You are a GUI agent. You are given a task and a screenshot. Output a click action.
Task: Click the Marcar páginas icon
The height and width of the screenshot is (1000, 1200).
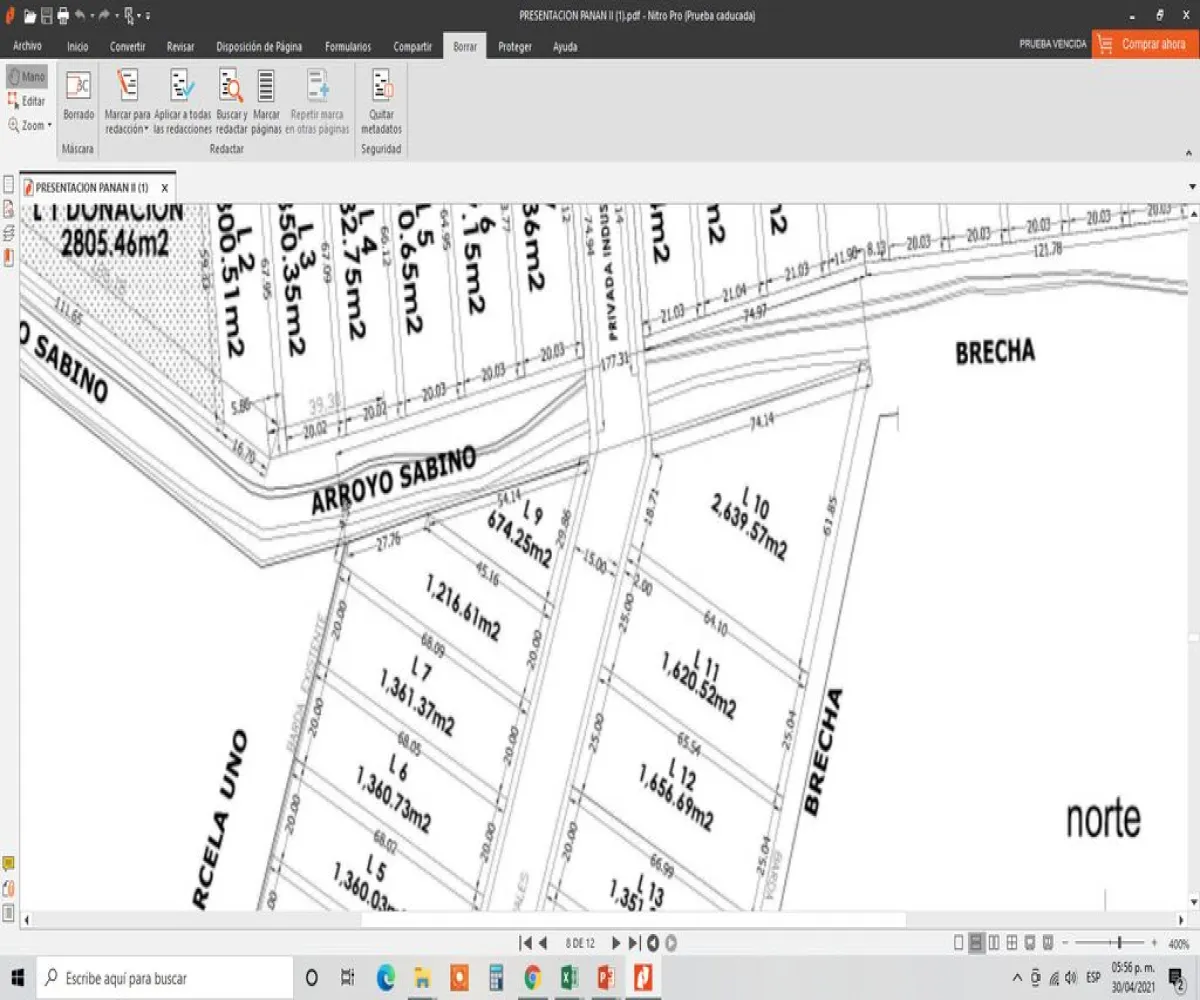coord(266,87)
